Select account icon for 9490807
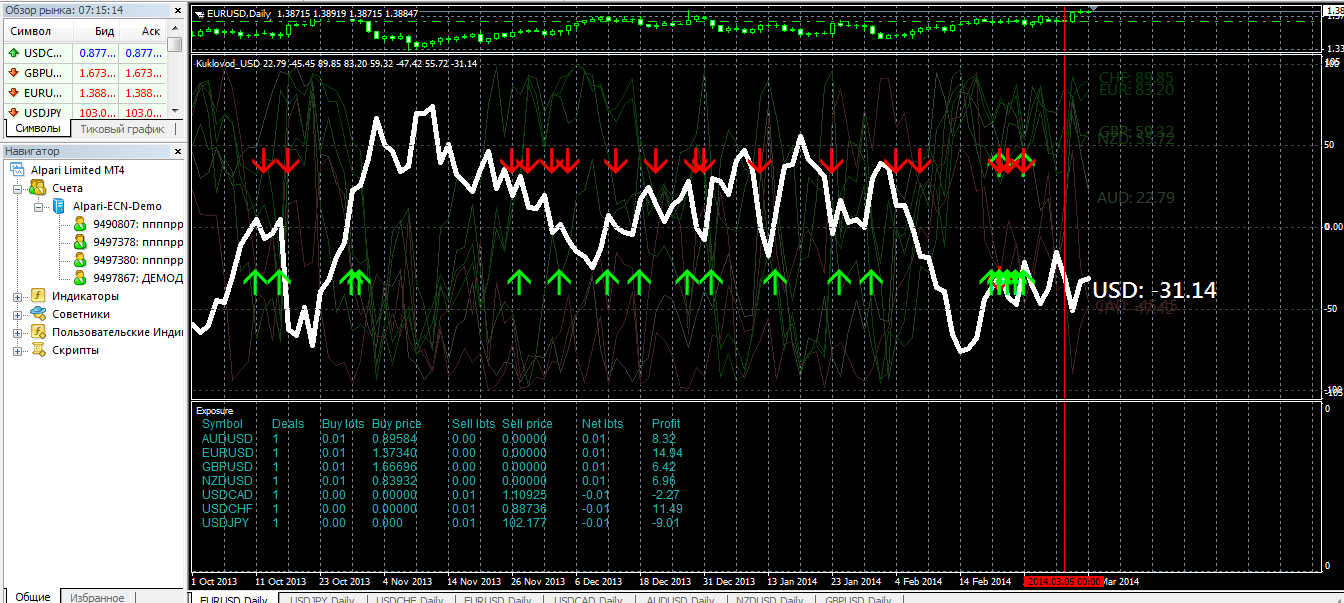This screenshot has height=603, width=1344. tap(81, 224)
